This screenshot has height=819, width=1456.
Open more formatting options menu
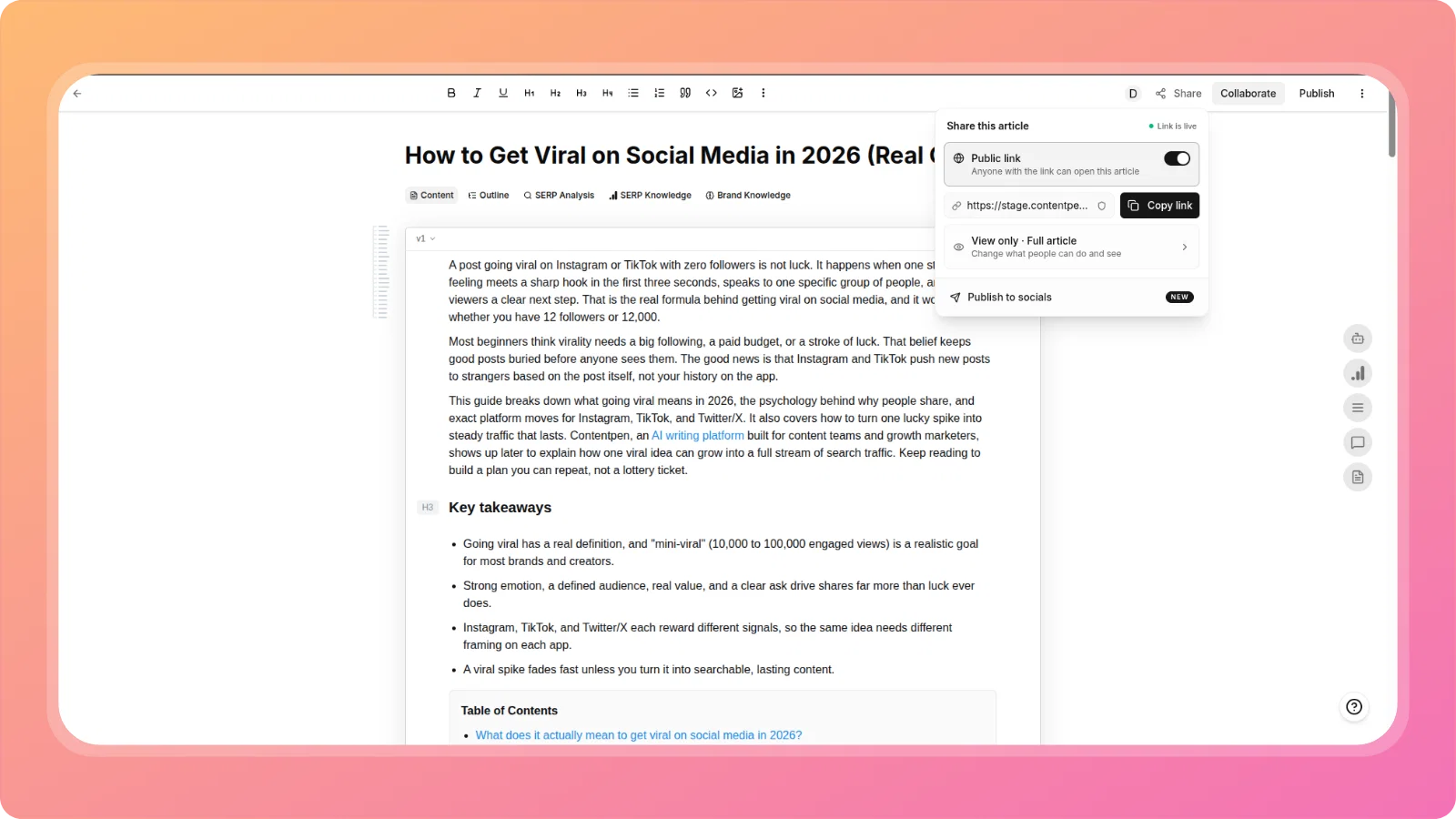click(763, 93)
